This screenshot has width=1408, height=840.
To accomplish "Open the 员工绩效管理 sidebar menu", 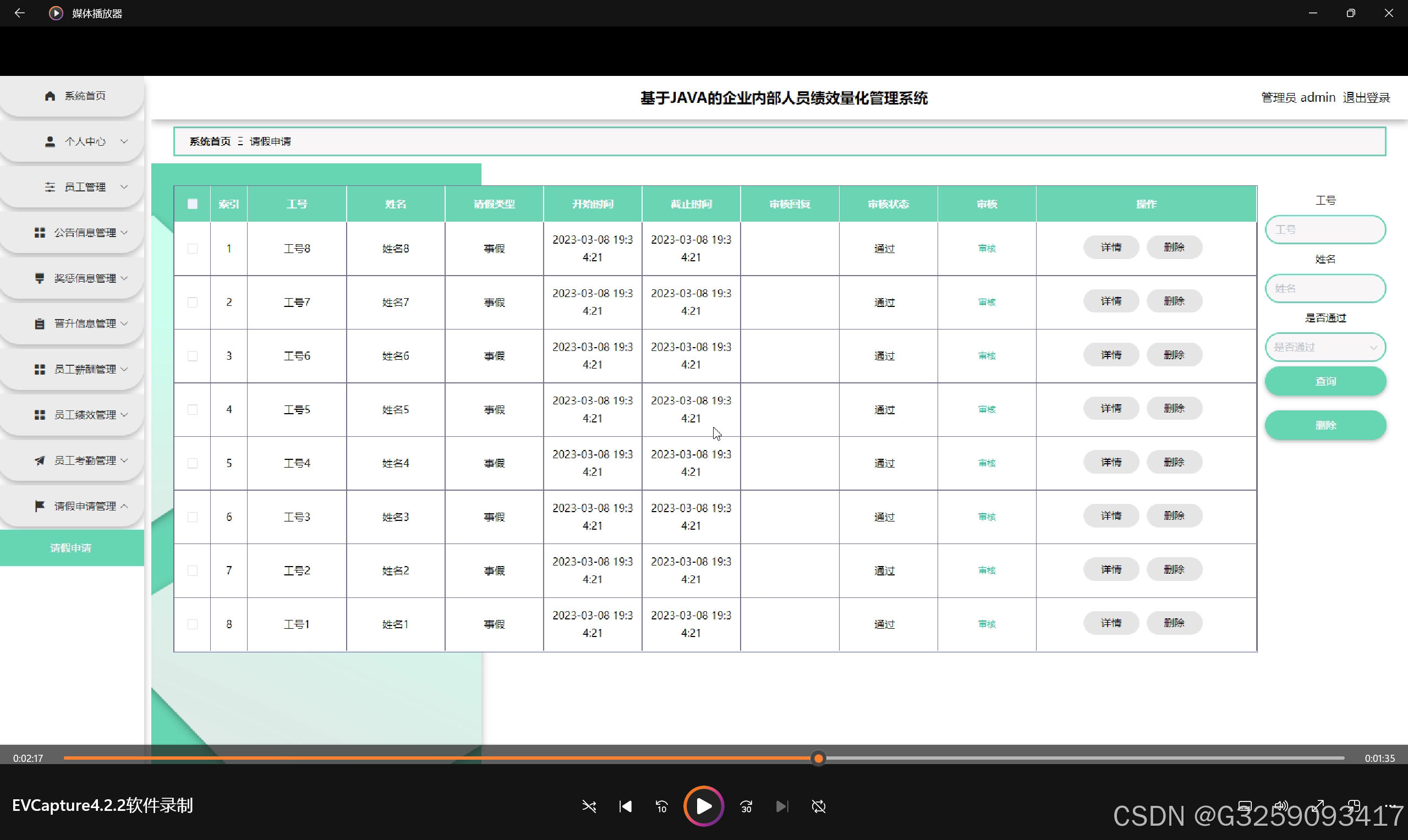I will click(x=72, y=415).
